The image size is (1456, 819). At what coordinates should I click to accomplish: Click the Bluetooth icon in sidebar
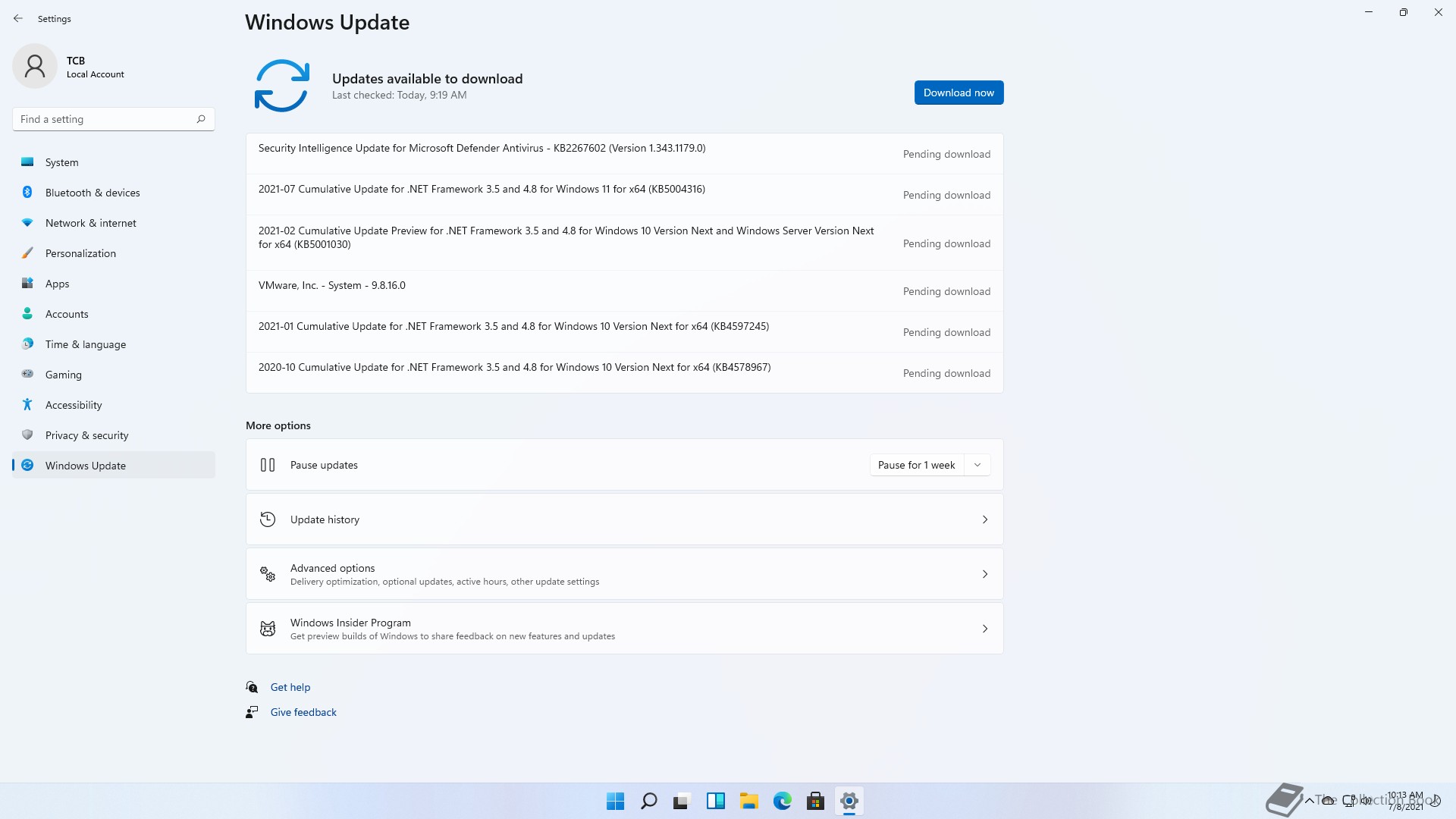[27, 193]
